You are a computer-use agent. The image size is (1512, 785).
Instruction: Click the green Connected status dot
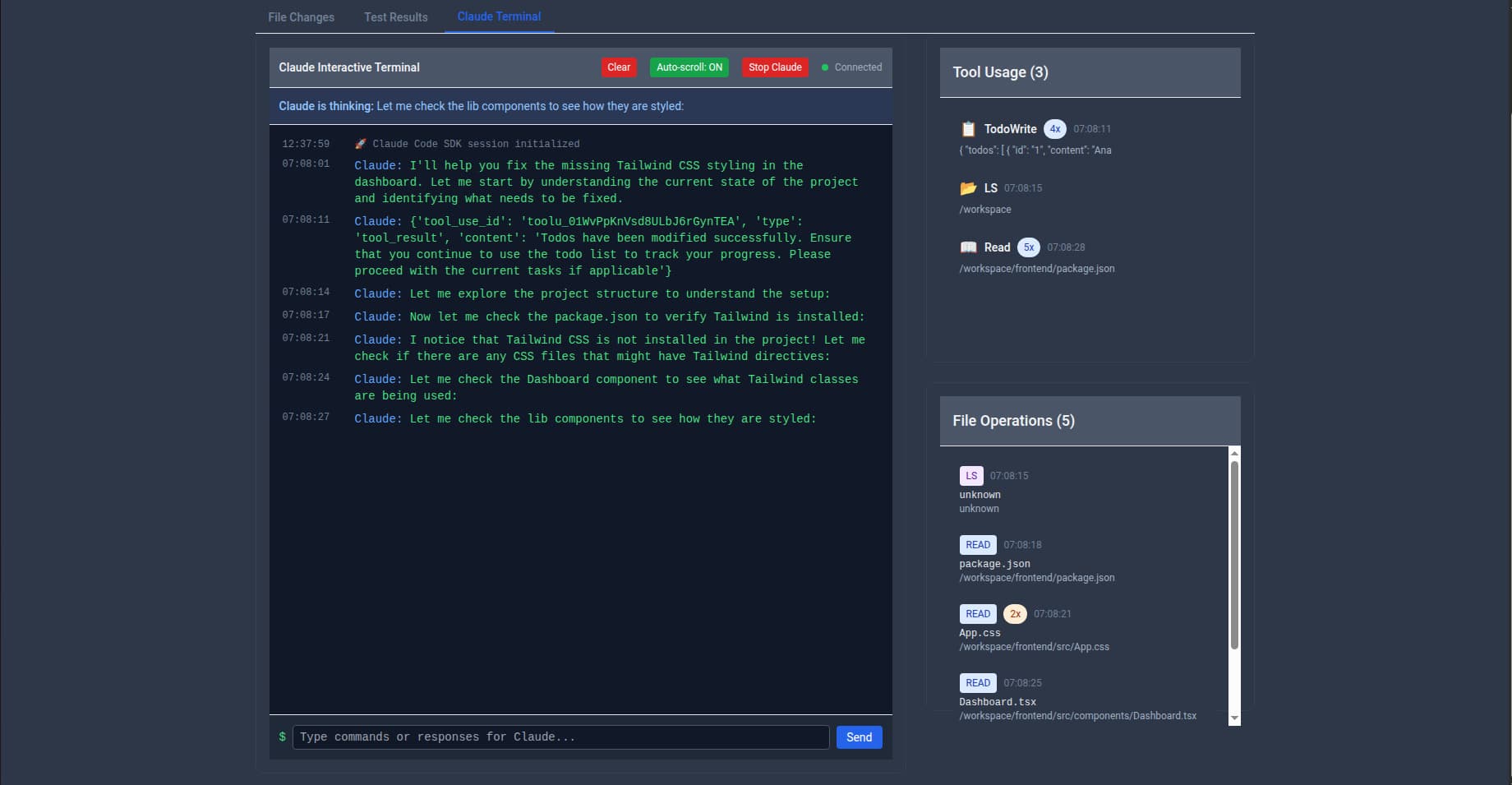(825, 67)
